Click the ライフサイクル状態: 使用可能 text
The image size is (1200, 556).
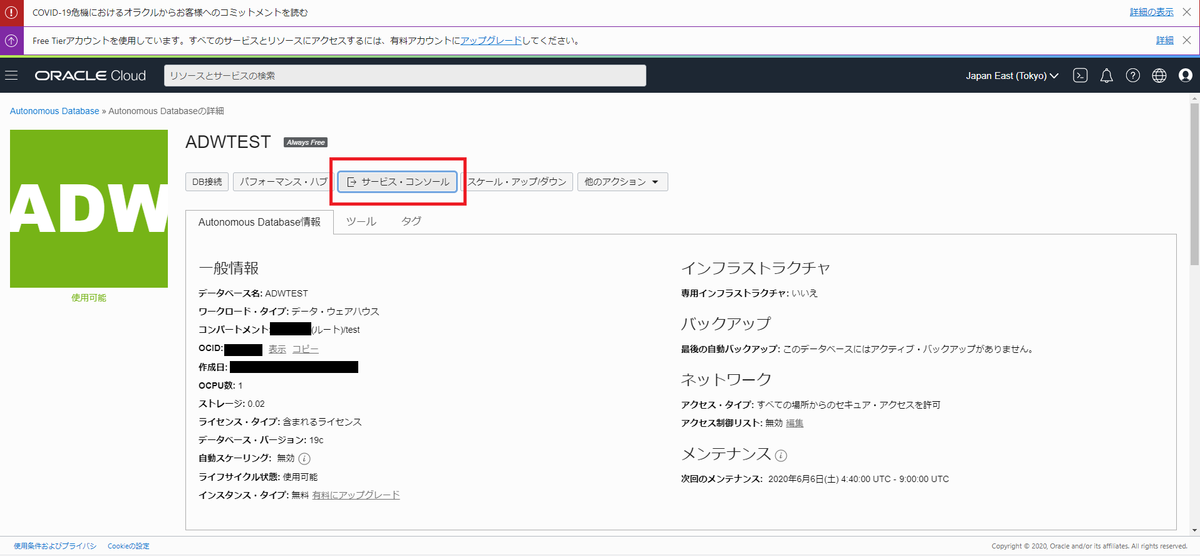pyautogui.click(x=258, y=477)
